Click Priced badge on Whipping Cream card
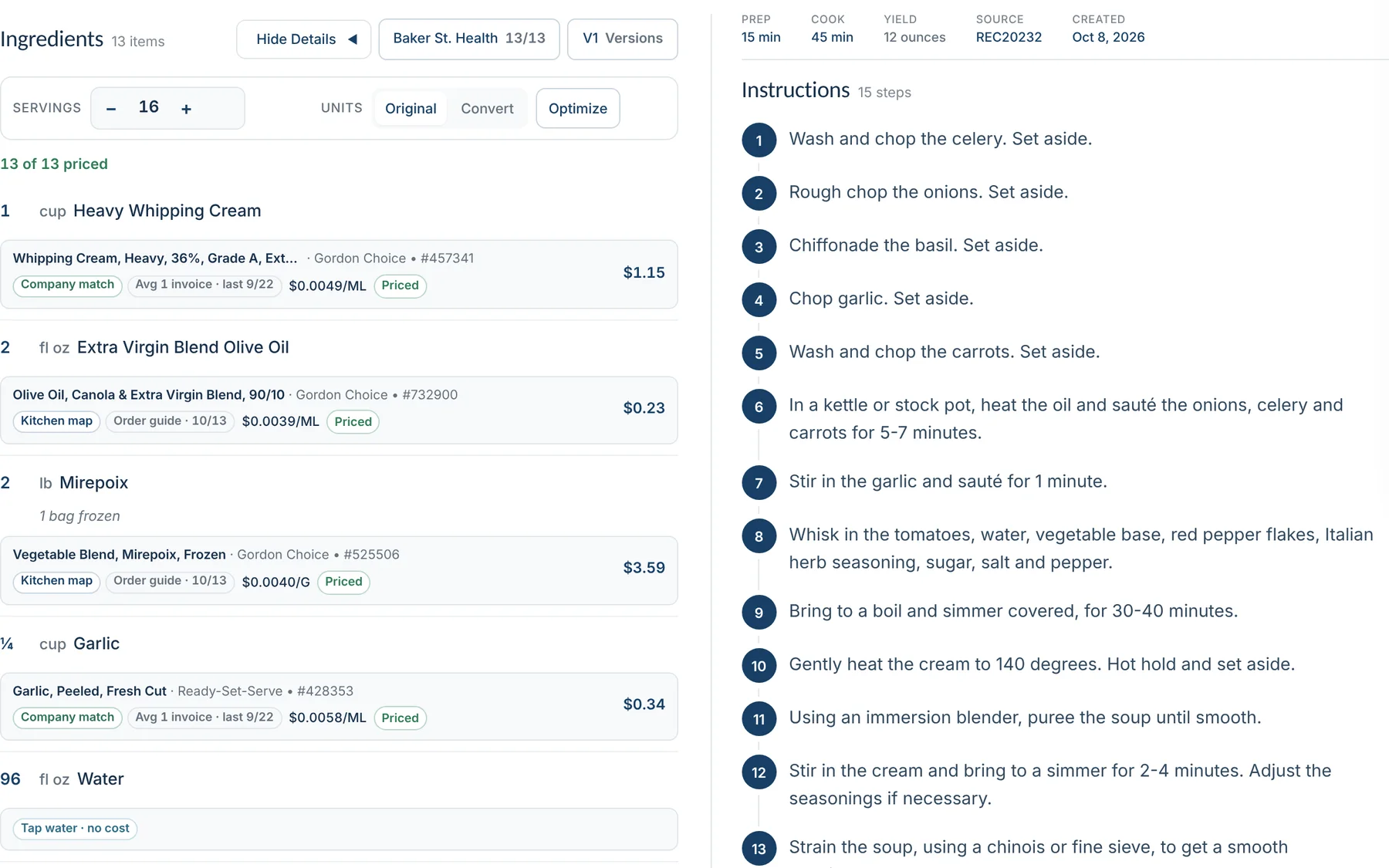Viewport: 1389px width, 868px height. click(400, 285)
